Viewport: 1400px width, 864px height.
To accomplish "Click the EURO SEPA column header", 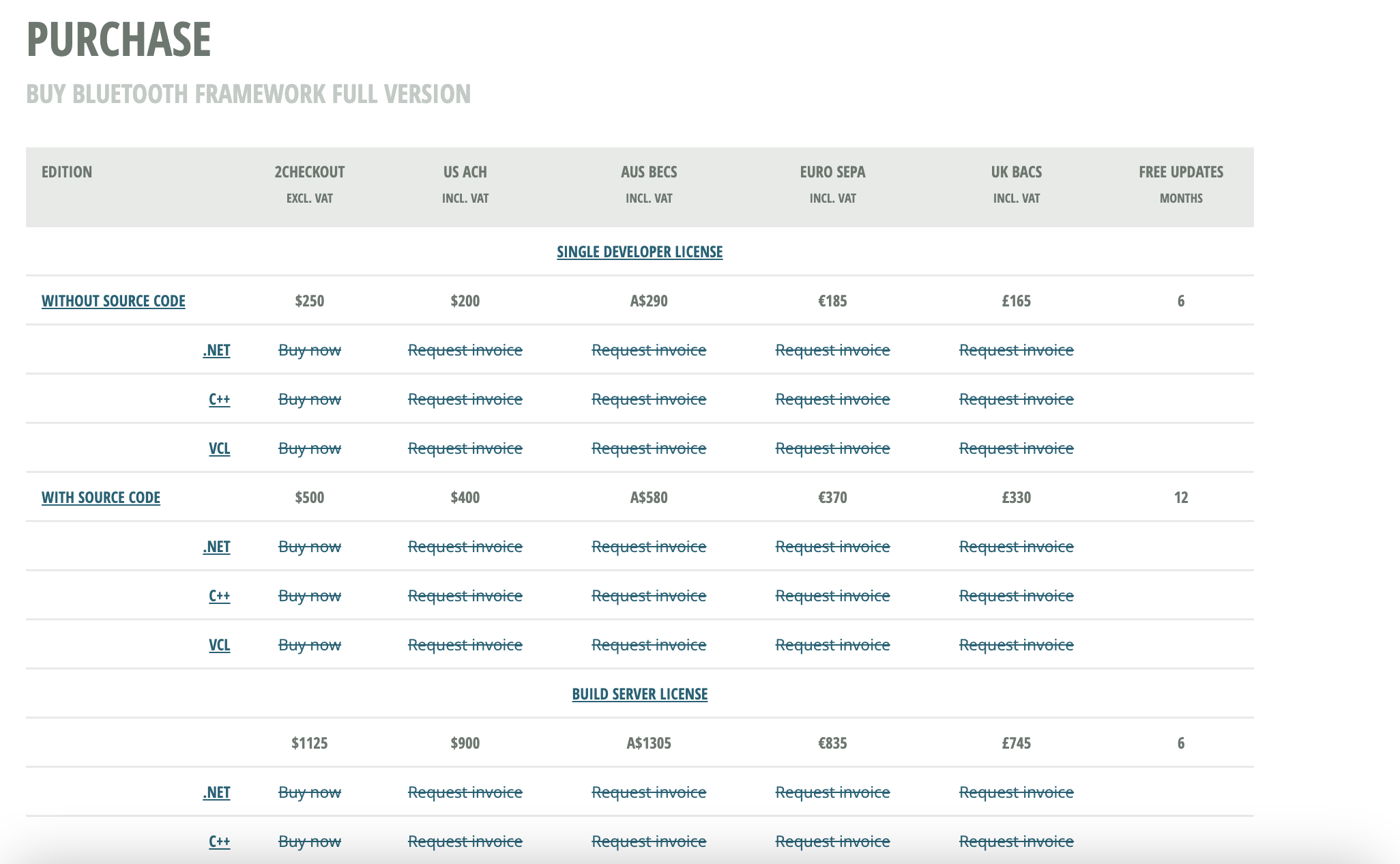I will (832, 172).
